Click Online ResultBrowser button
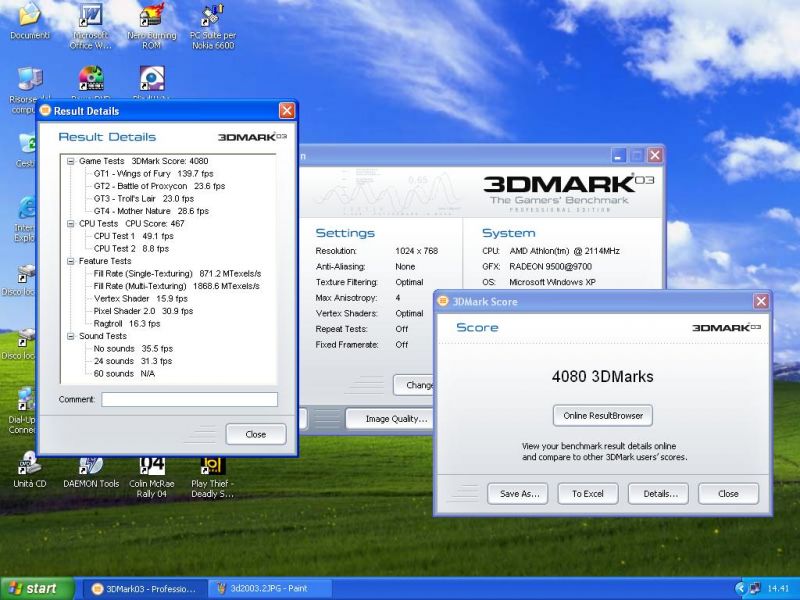 point(603,416)
